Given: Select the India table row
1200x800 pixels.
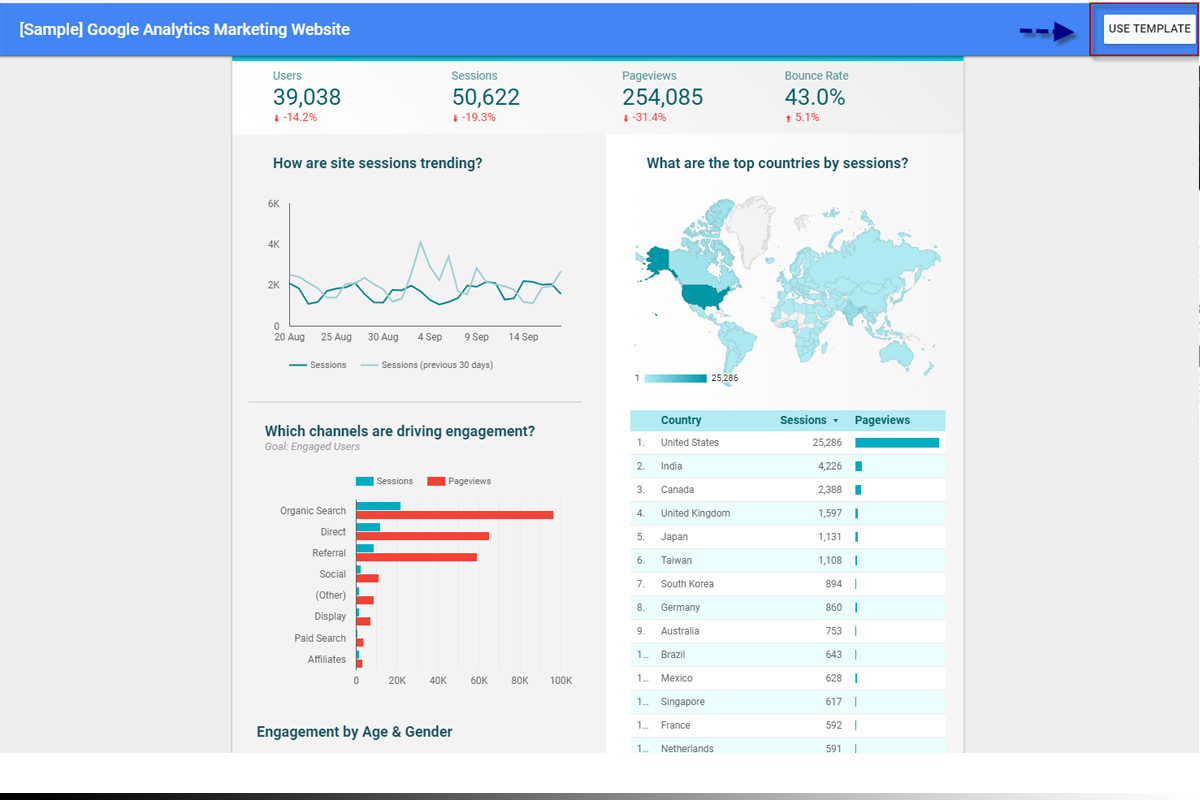Looking at the screenshot, I should click(788, 466).
